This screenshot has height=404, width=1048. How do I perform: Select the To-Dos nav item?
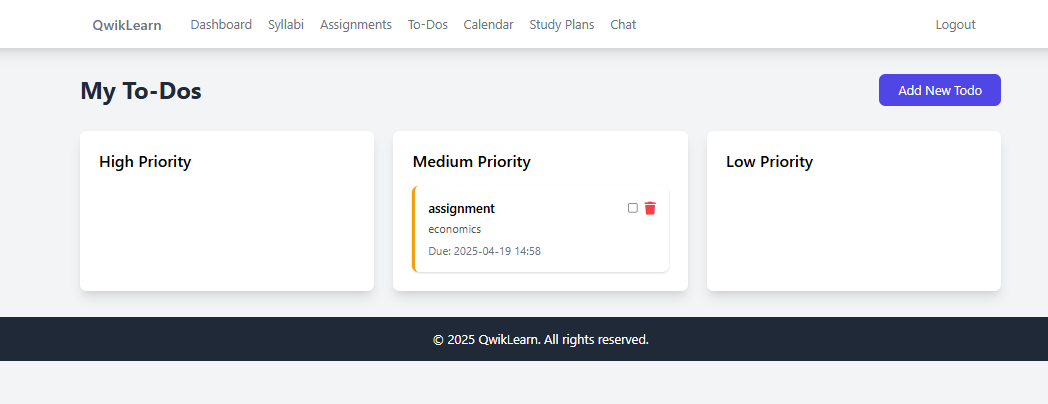point(428,25)
